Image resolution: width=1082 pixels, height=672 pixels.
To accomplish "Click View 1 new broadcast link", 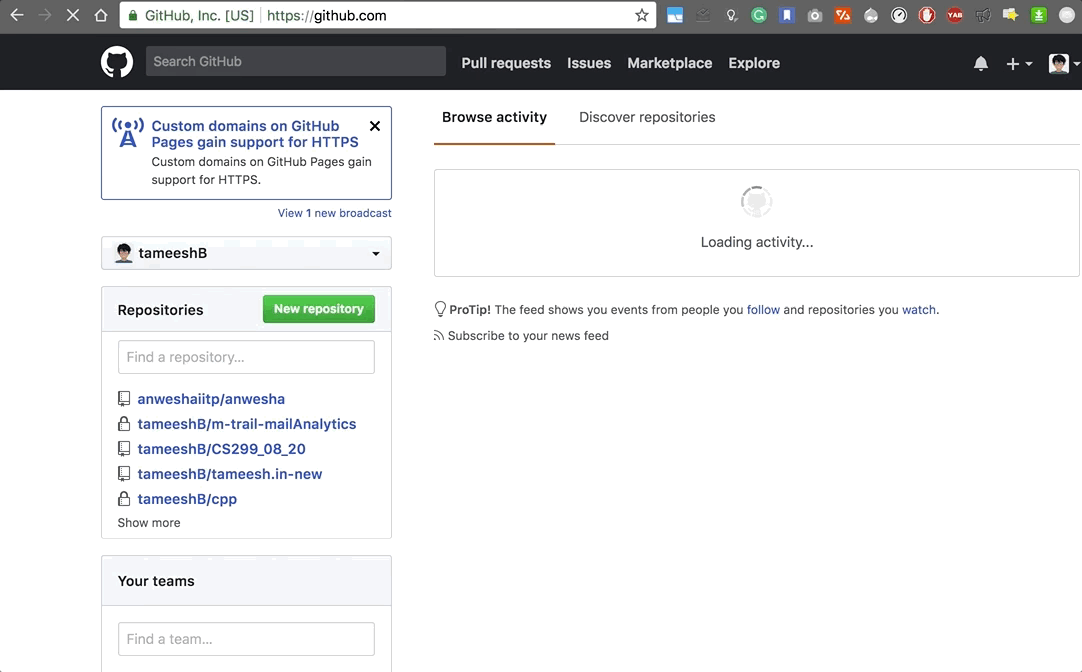I will [x=334, y=213].
